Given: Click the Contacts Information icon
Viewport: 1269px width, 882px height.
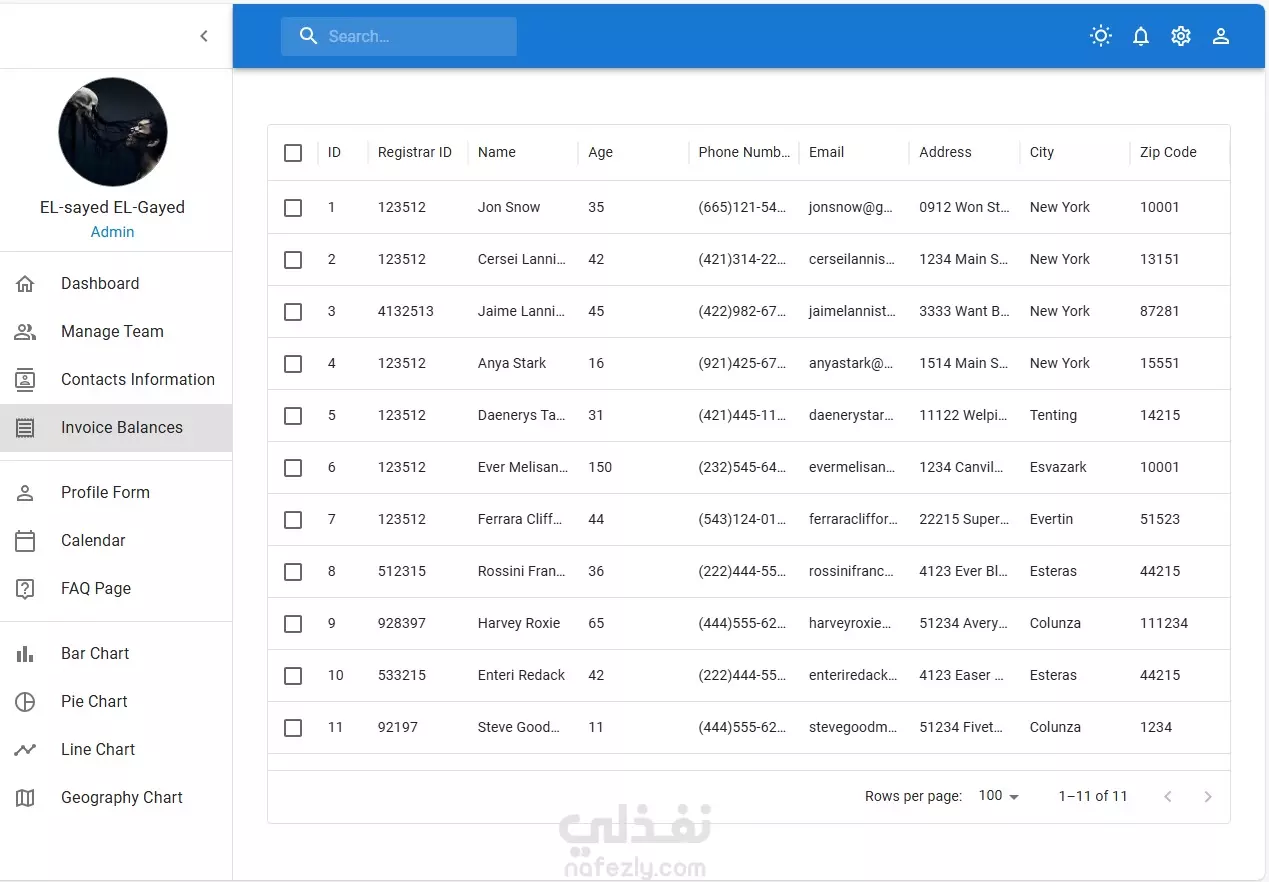Looking at the screenshot, I should tap(25, 380).
